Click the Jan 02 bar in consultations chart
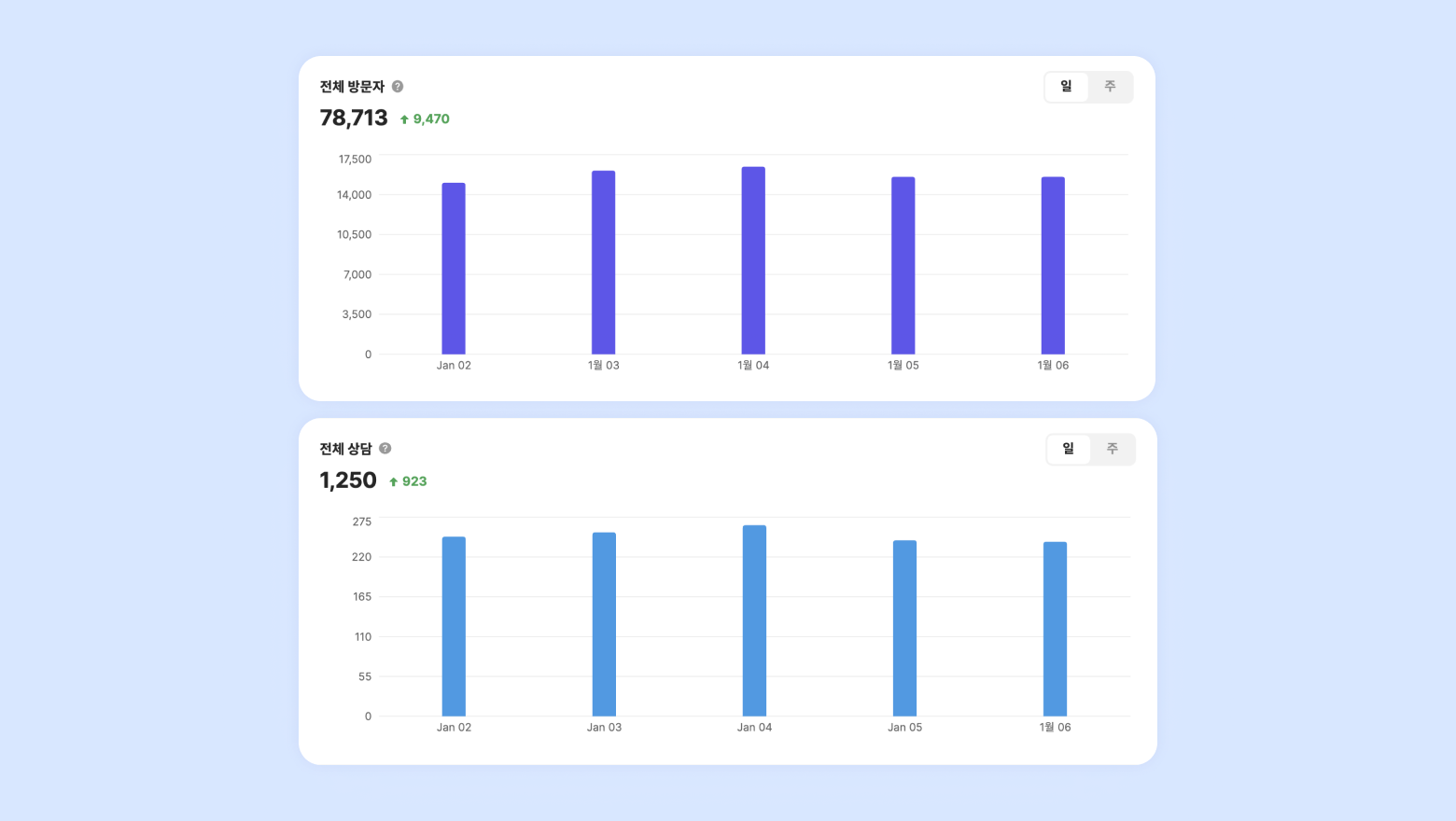Viewport: 1456px width, 821px height. pos(454,626)
